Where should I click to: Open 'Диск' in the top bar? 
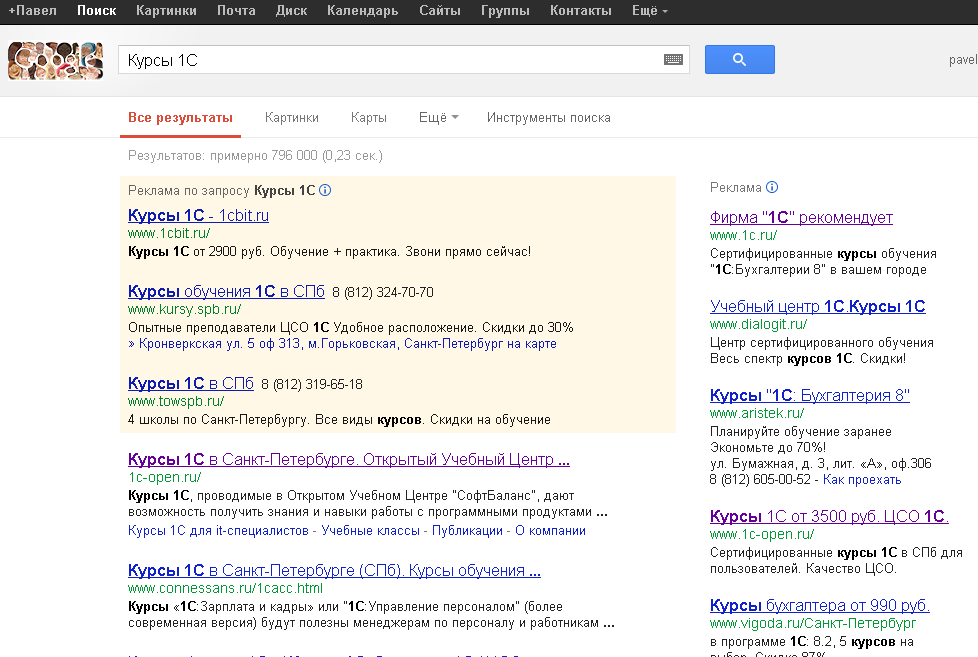pyautogui.click(x=291, y=11)
